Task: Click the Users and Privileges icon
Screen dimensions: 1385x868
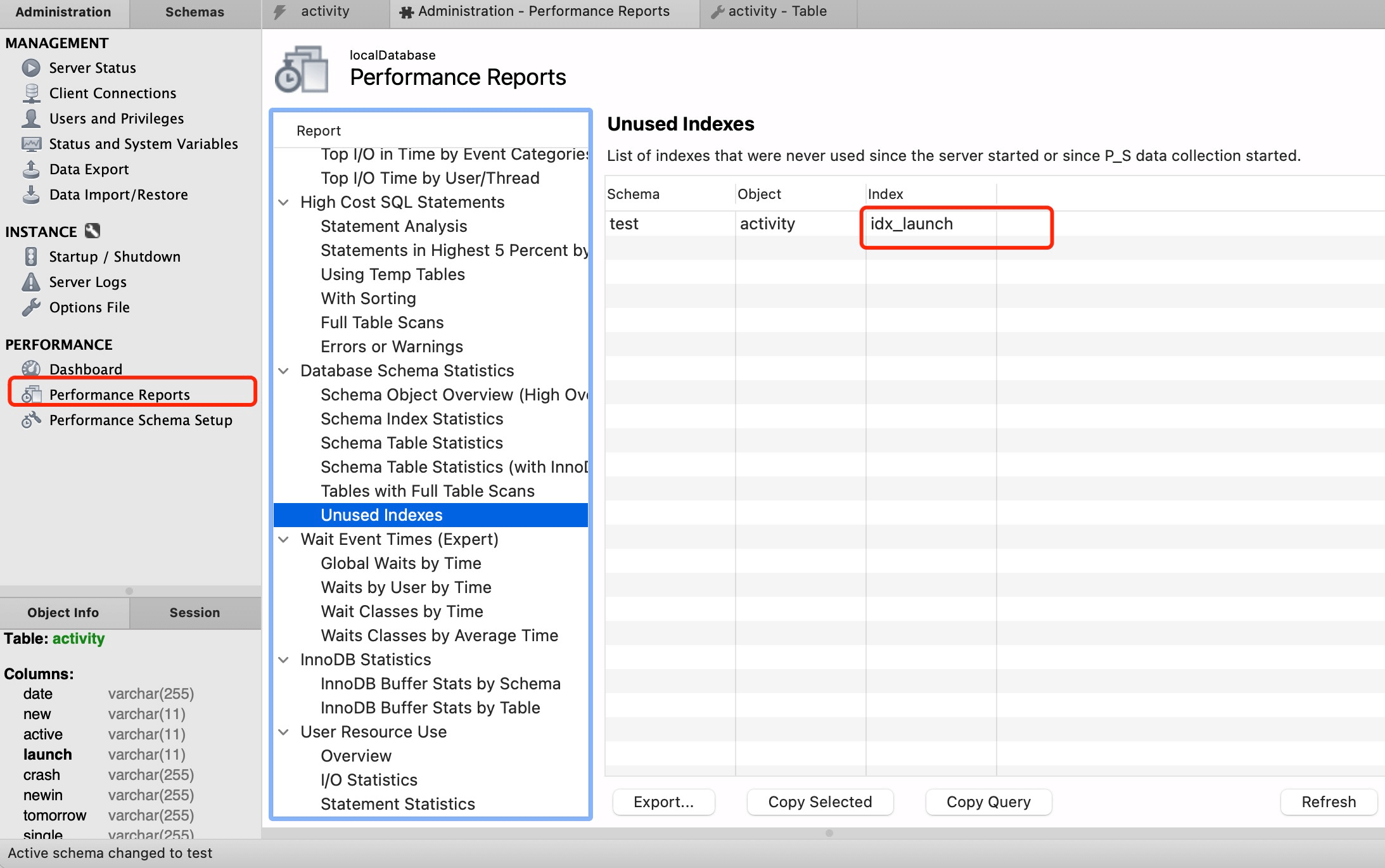Action: 31,118
